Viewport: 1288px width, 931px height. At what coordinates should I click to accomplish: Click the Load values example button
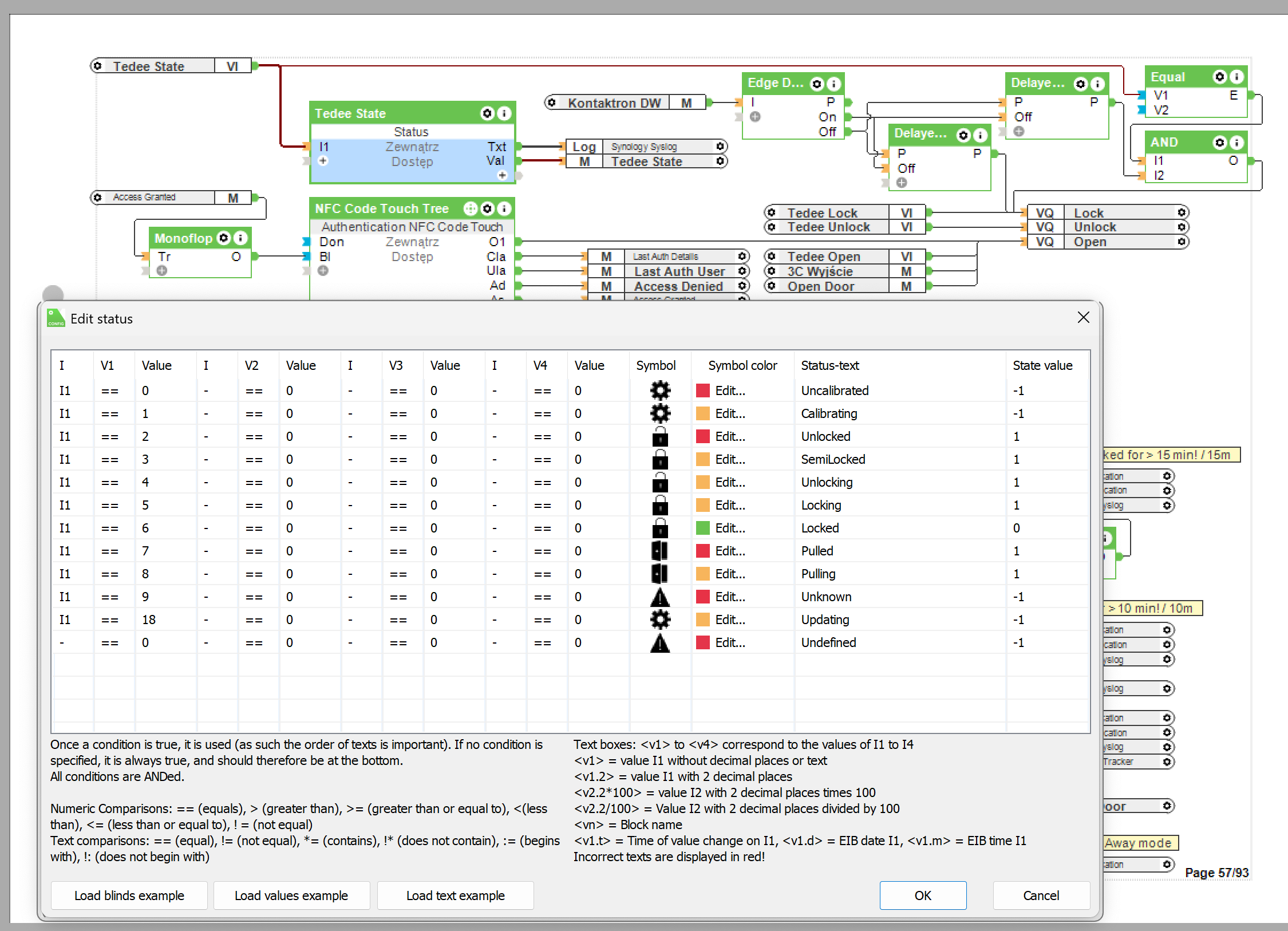[291, 896]
